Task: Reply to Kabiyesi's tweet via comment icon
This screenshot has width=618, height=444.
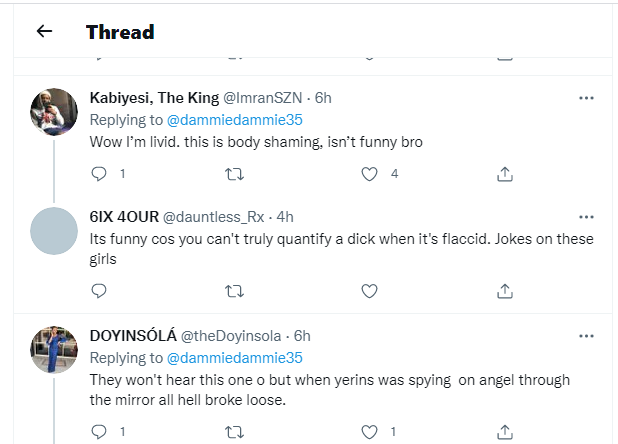Action: [x=98, y=174]
